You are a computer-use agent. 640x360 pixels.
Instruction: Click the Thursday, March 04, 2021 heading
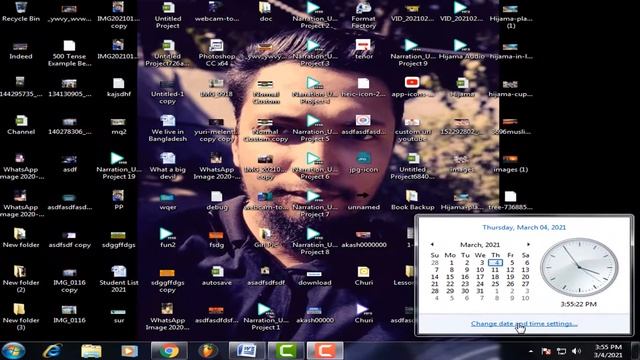click(x=524, y=227)
